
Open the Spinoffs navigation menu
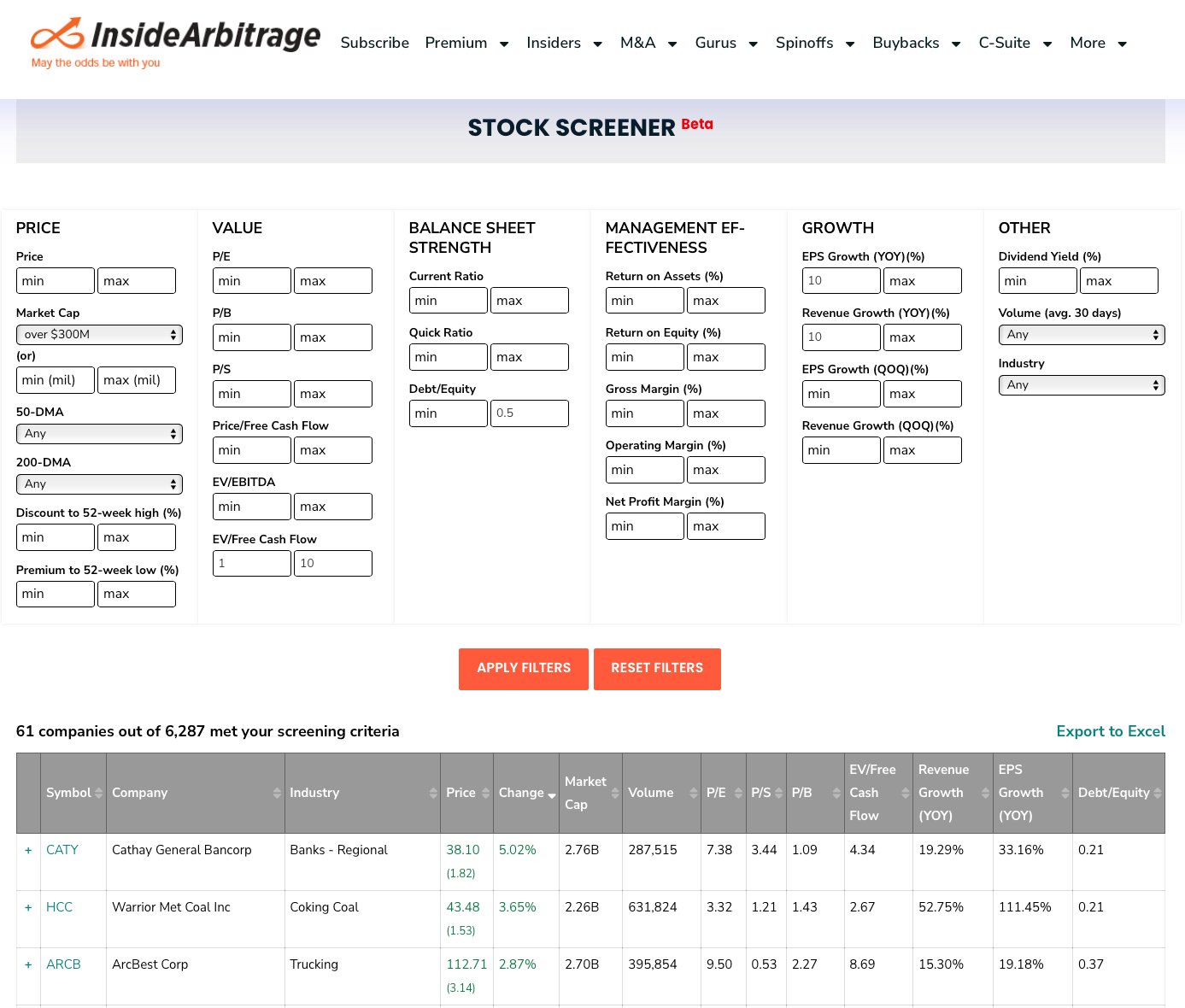click(x=814, y=44)
